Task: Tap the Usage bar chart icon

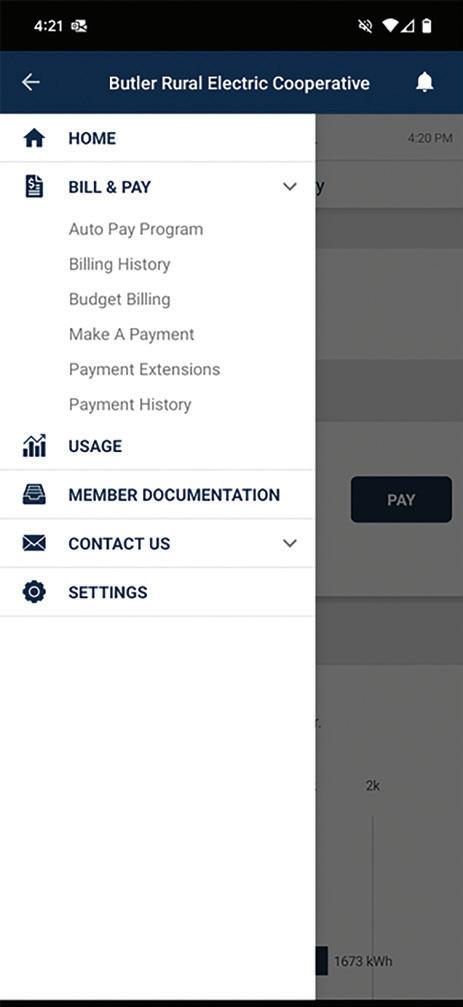Action: (34, 446)
